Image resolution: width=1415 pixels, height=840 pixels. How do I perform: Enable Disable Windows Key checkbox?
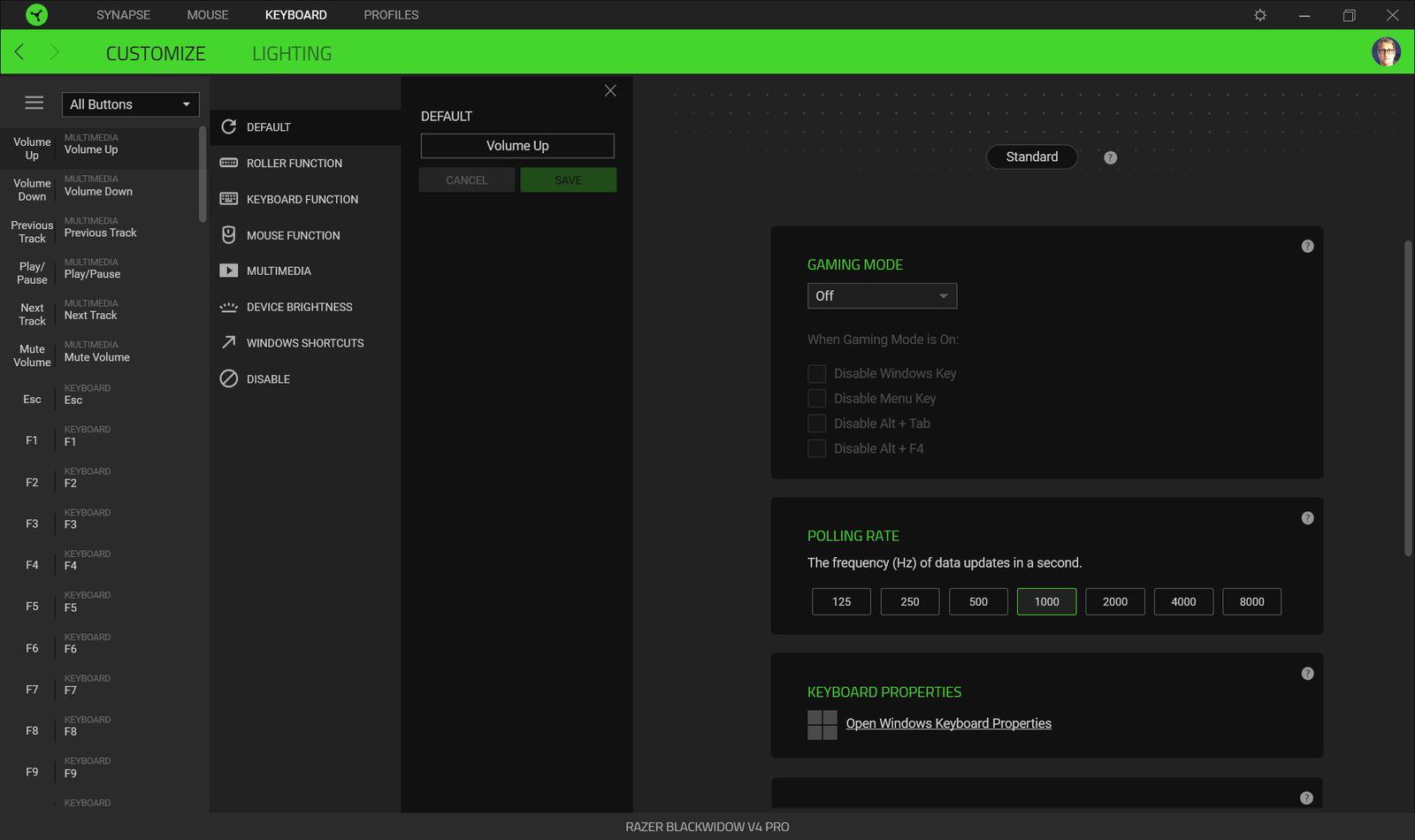pyautogui.click(x=816, y=373)
